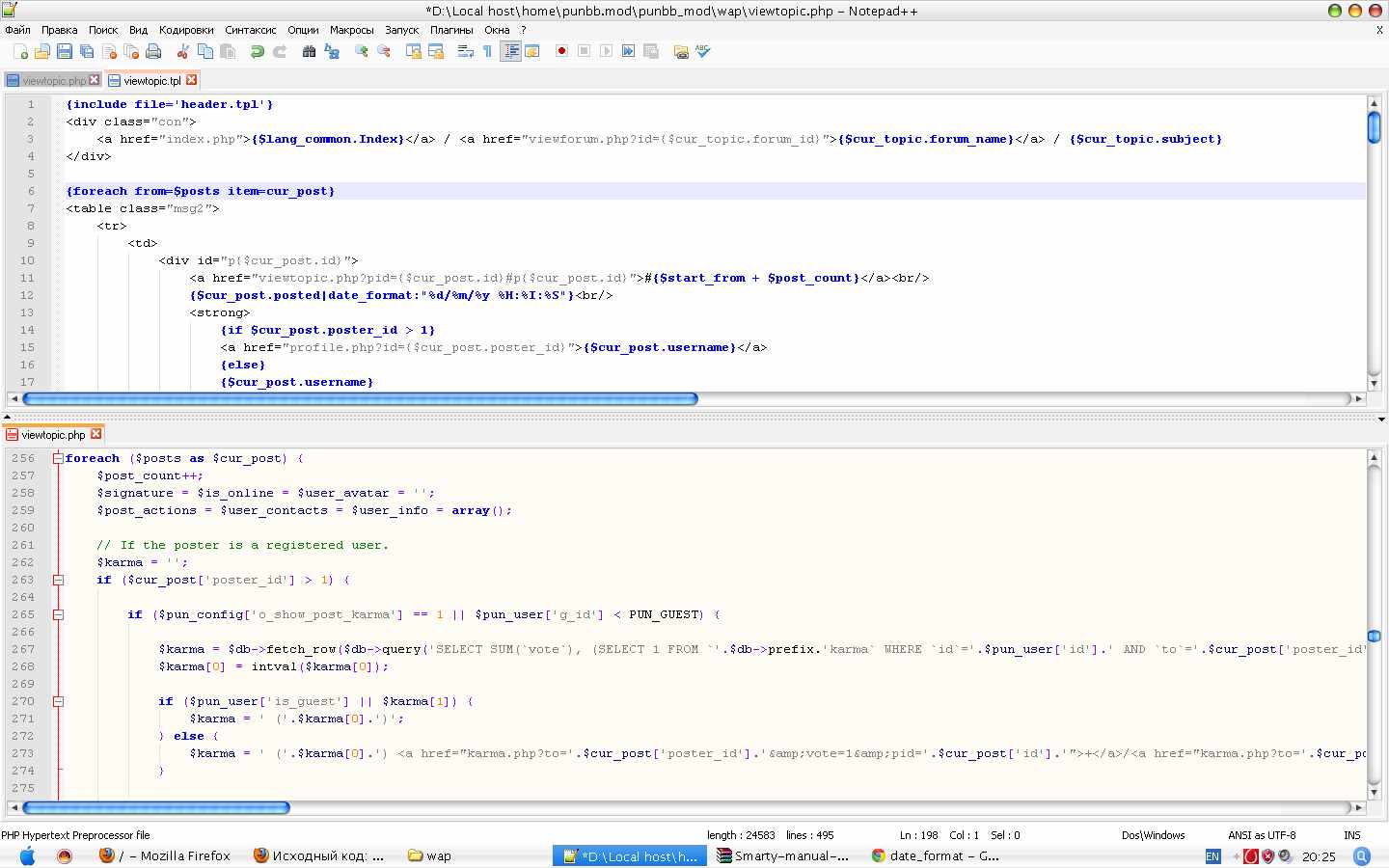
Task: Click the spell check ABC icon
Action: coord(703,51)
